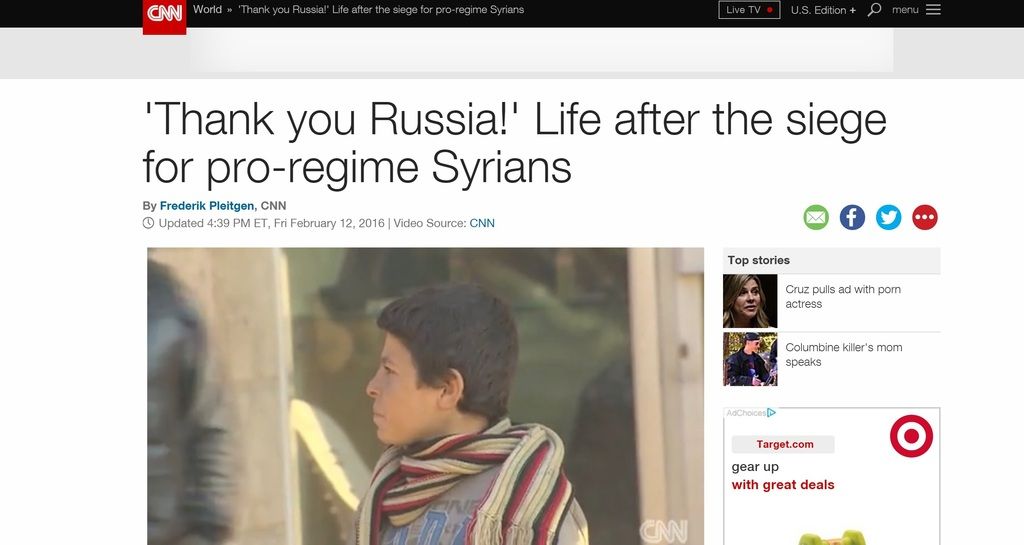This screenshot has width=1024, height=545.
Task: Watch Live TV button
Action: (x=749, y=10)
